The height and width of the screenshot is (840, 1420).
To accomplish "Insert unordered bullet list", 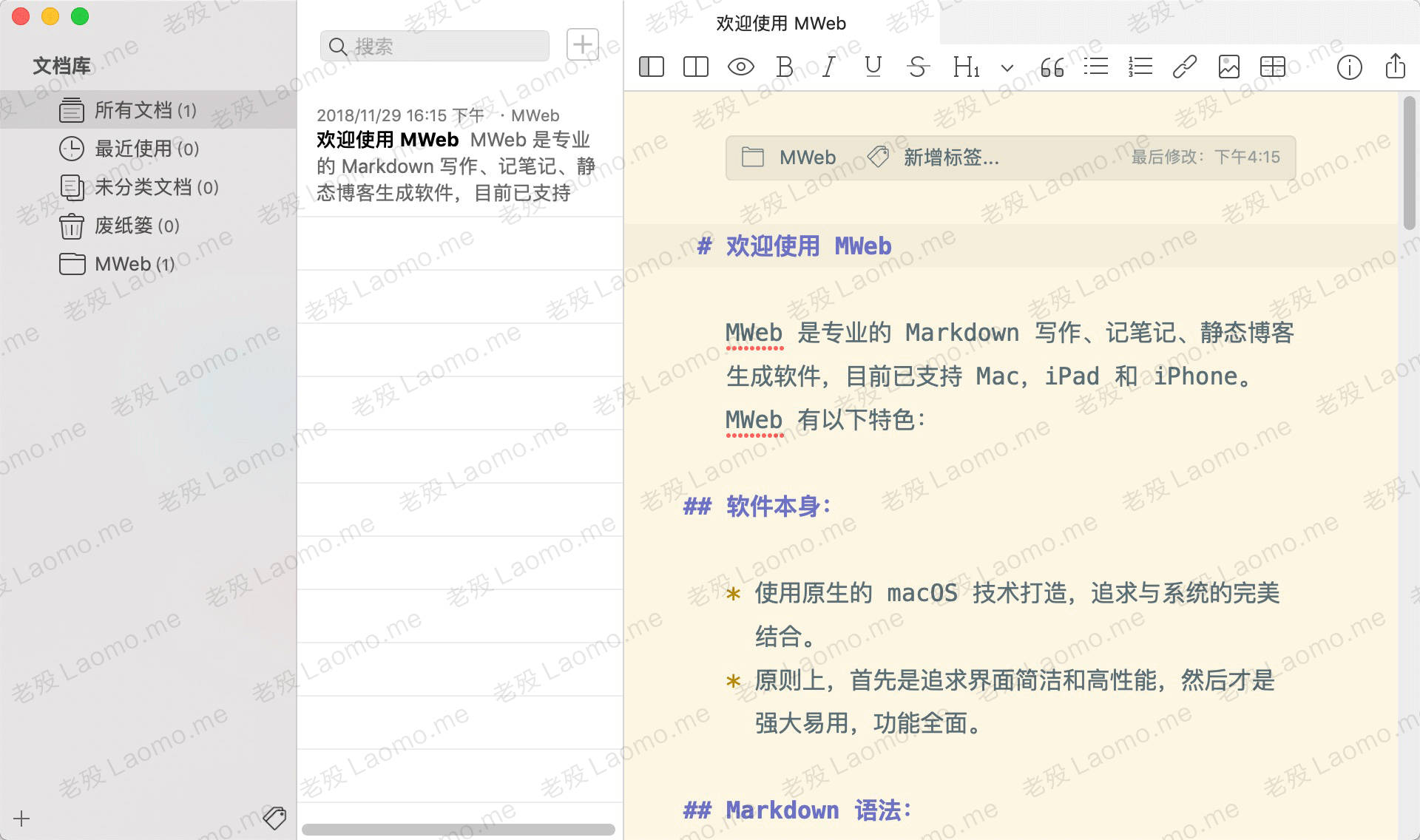I will tap(1096, 67).
